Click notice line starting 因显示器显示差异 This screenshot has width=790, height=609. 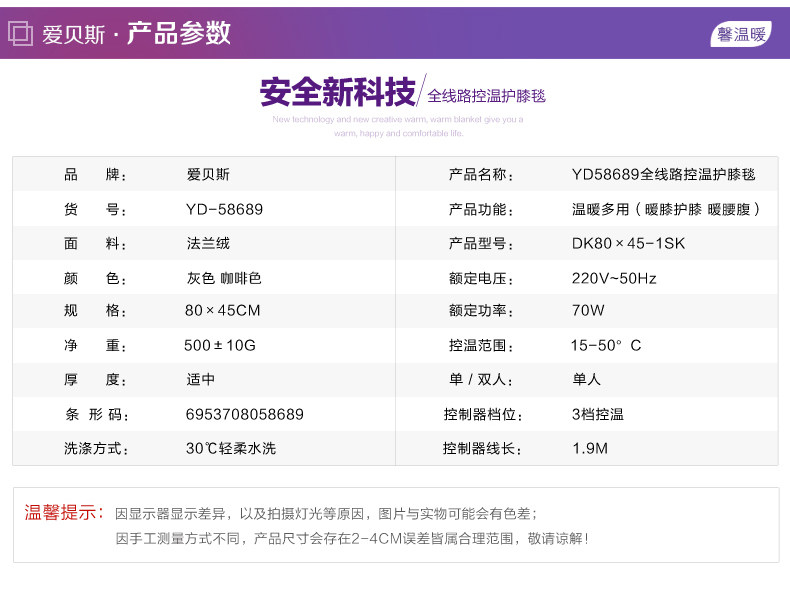point(326,514)
